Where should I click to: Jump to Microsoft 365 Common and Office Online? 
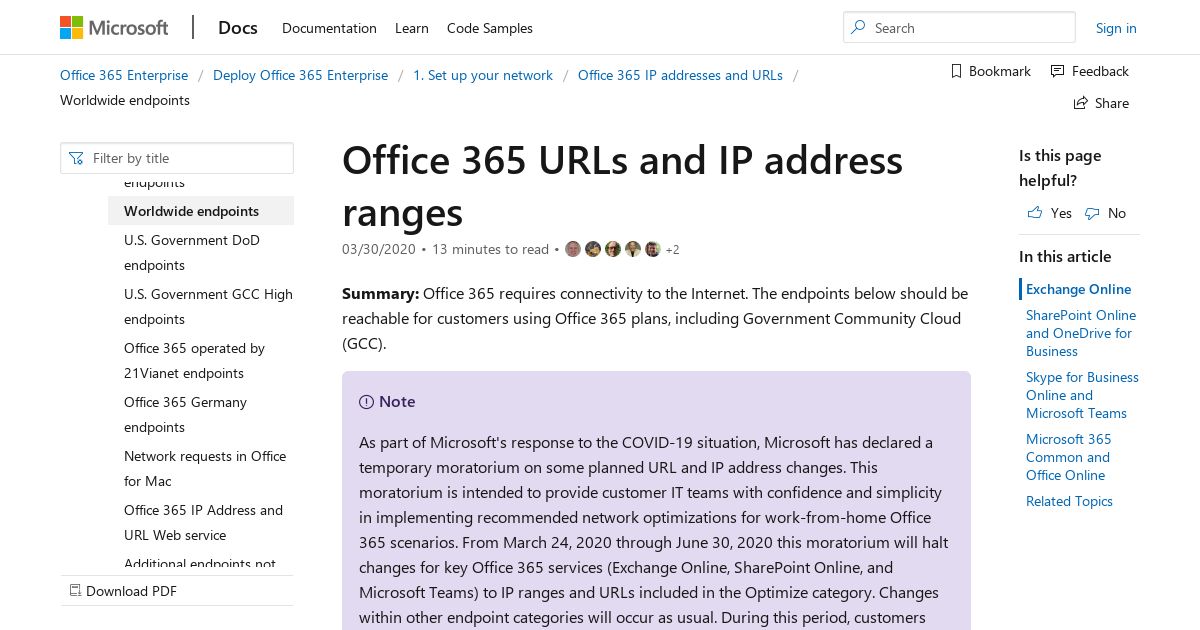point(1068,457)
